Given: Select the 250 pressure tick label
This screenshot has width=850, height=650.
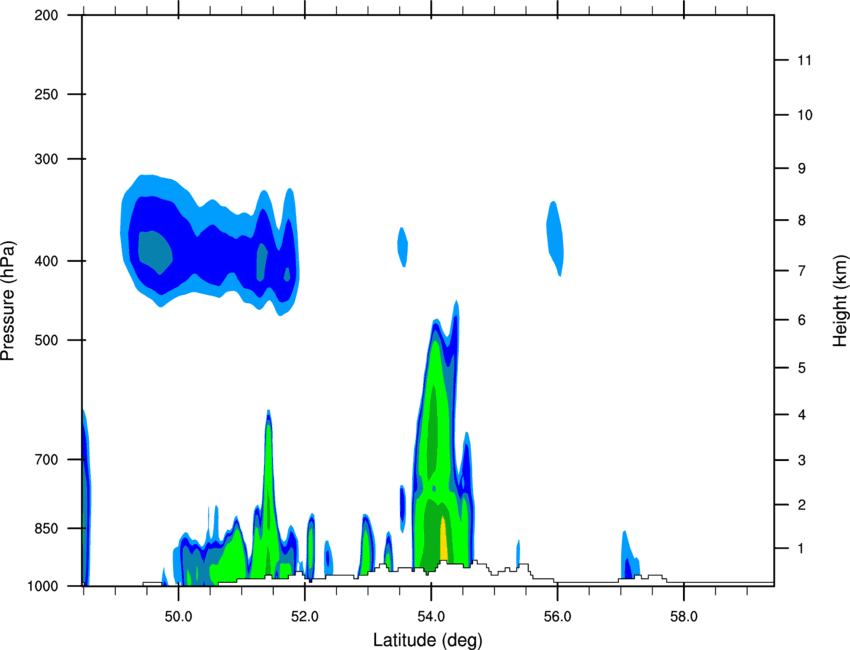Looking at the screenshot, I should pos(46,94).
